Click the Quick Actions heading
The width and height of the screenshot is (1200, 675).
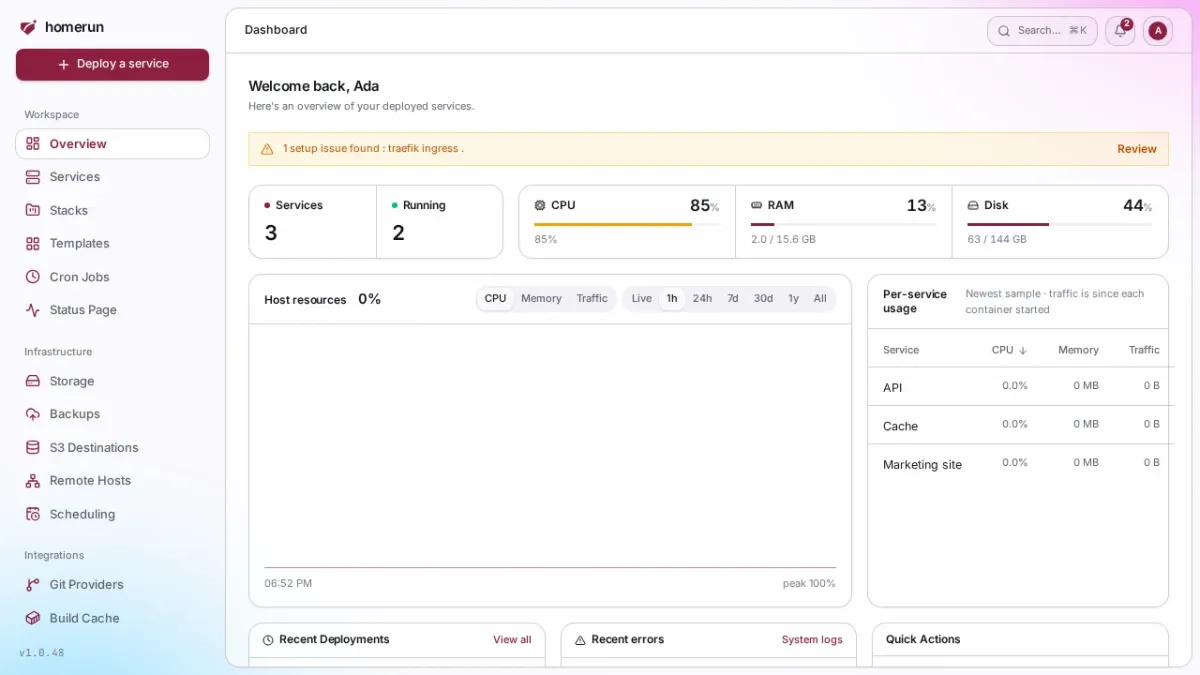923,640
